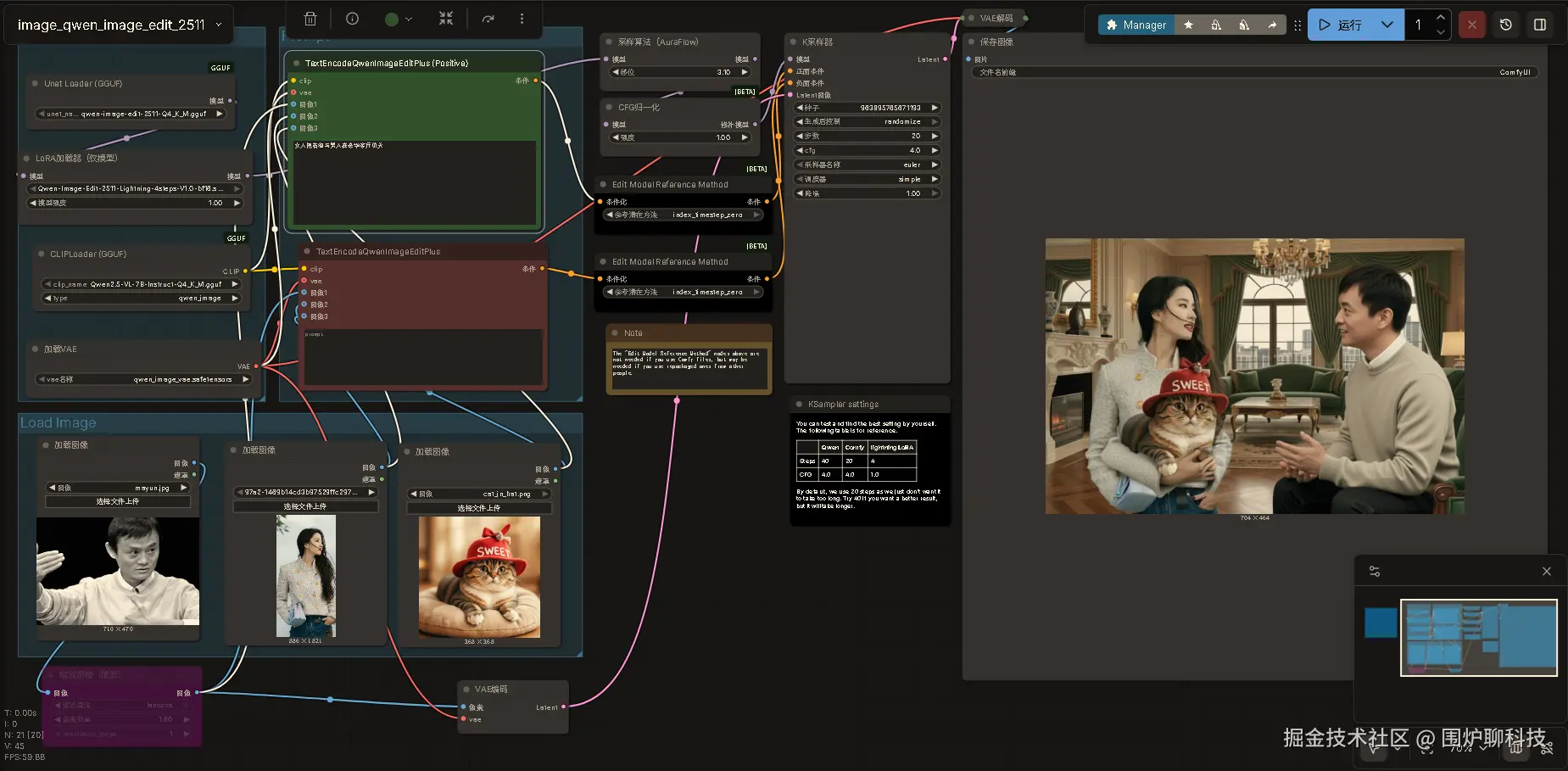The width and height of the screenshot is (1568, 771).
Task: Click right arrow of the 步数 value 20
Action: pos(935,136)
